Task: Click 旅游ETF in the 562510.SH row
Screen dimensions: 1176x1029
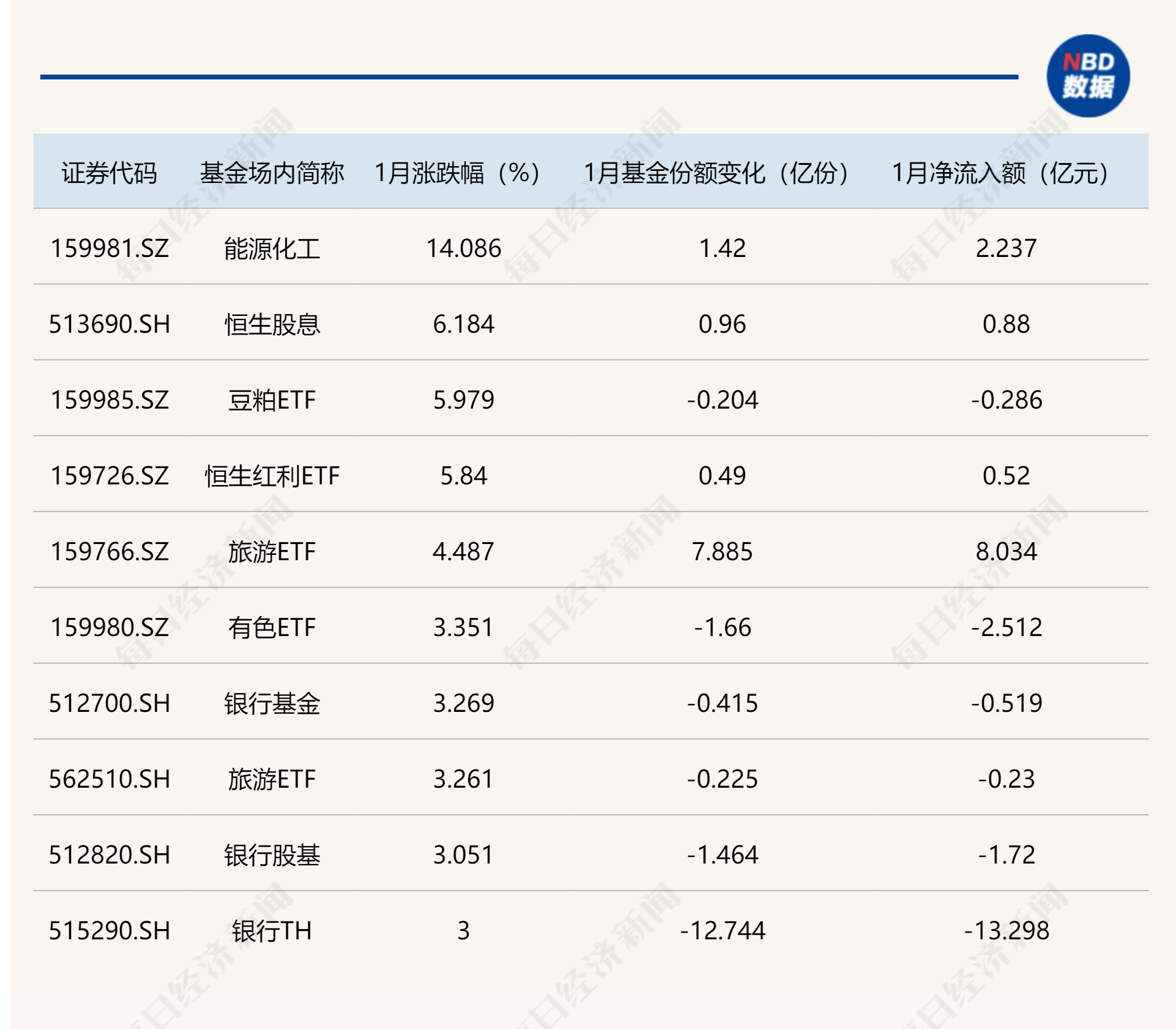Action: pos(272,779)
